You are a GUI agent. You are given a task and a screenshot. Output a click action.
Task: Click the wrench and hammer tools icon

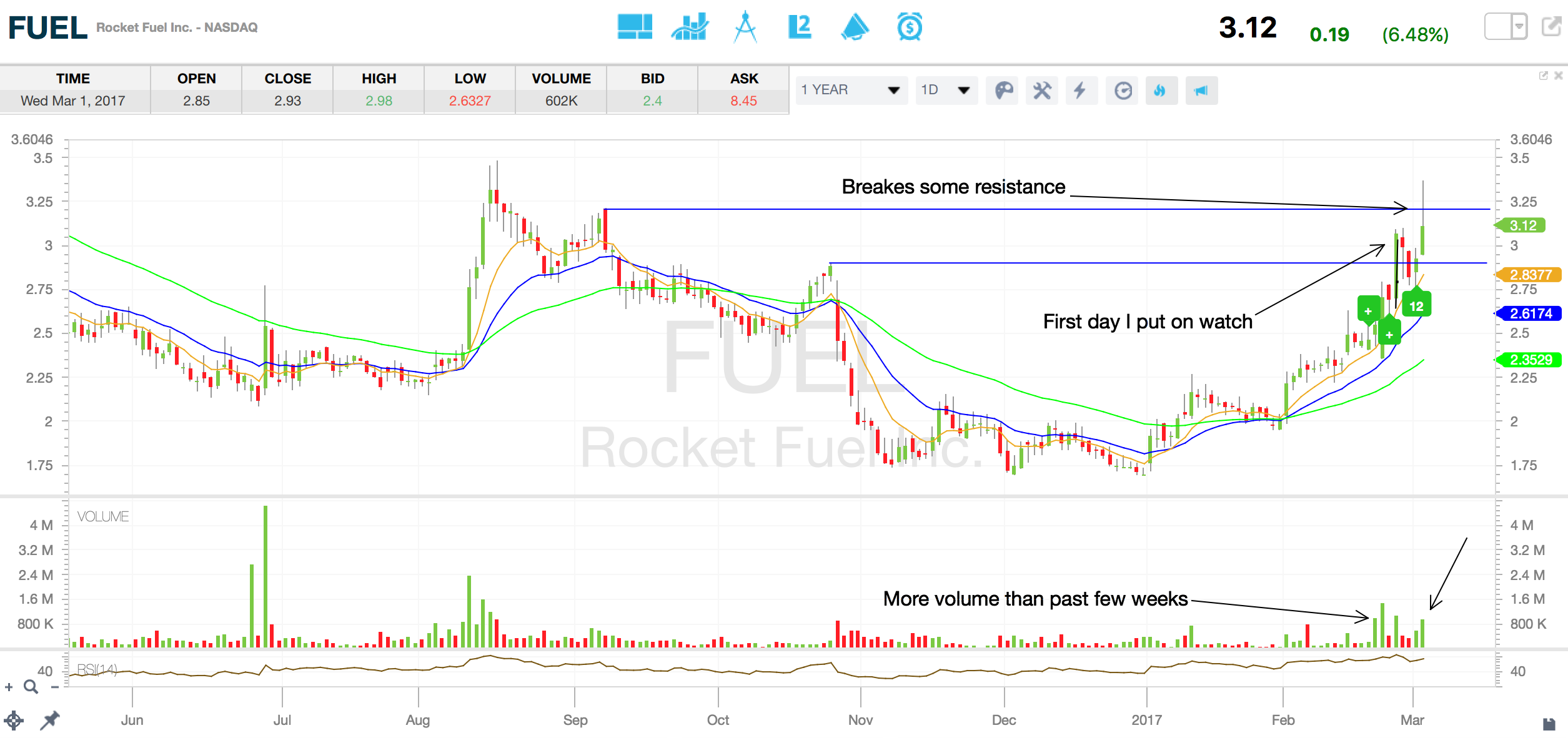(1042, 91)
